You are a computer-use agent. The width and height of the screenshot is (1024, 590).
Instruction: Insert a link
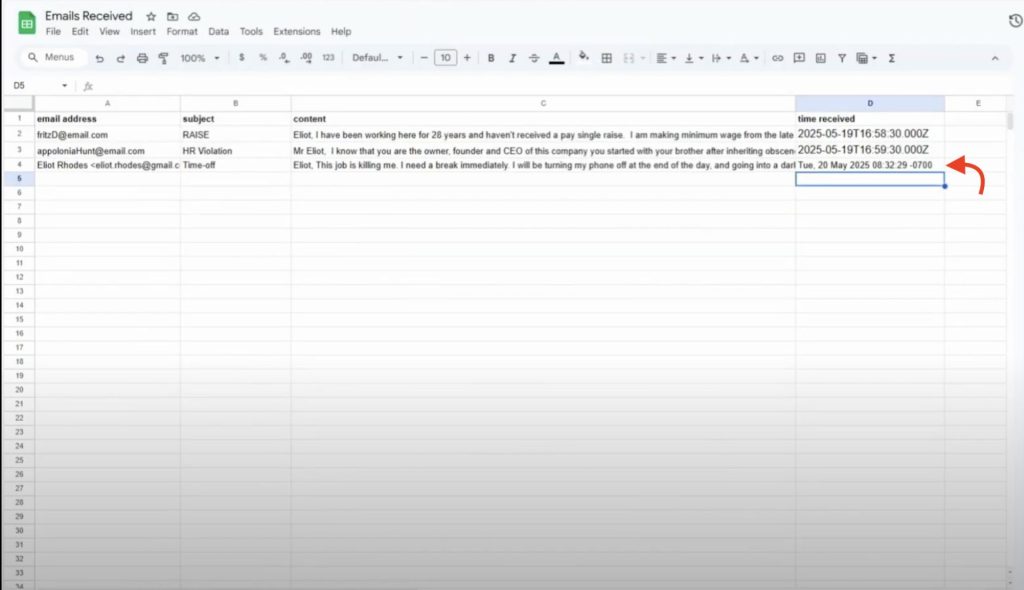(777, 58)
